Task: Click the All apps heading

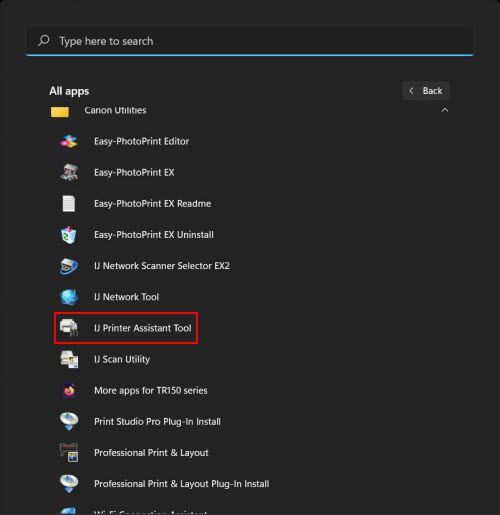Action: click(x=69, y=91)
